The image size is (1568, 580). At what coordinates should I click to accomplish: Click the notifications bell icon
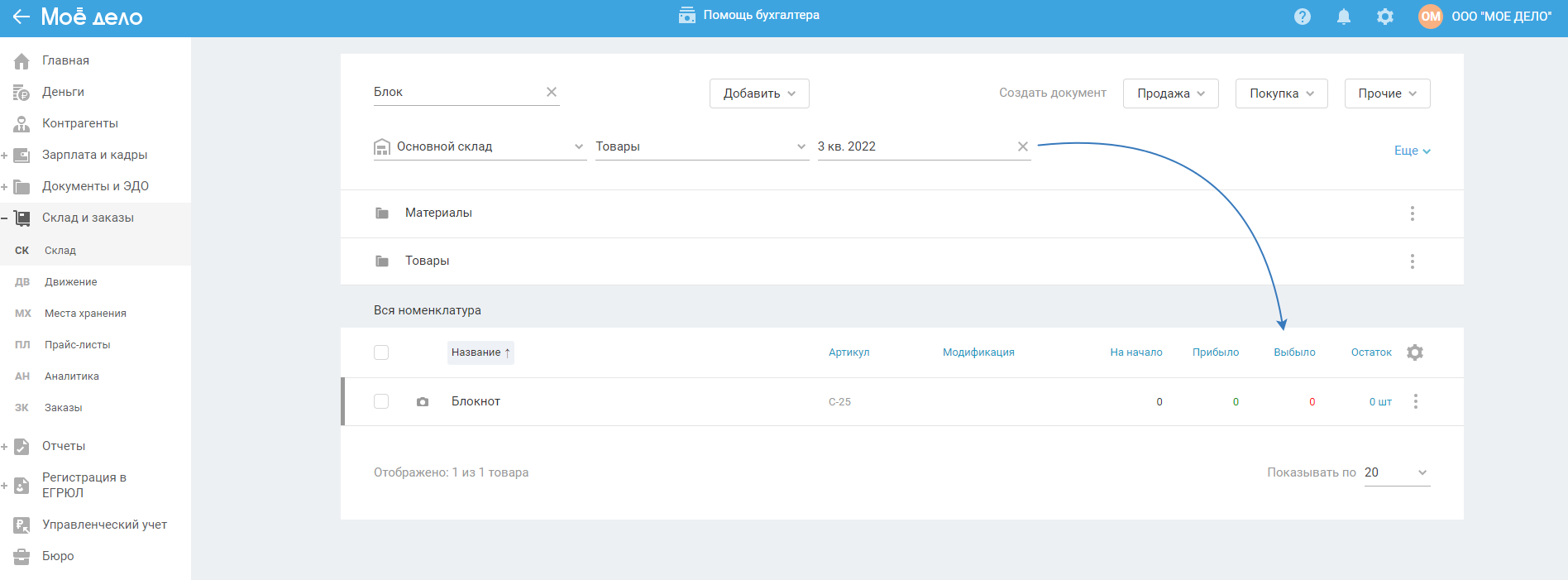1344,17
